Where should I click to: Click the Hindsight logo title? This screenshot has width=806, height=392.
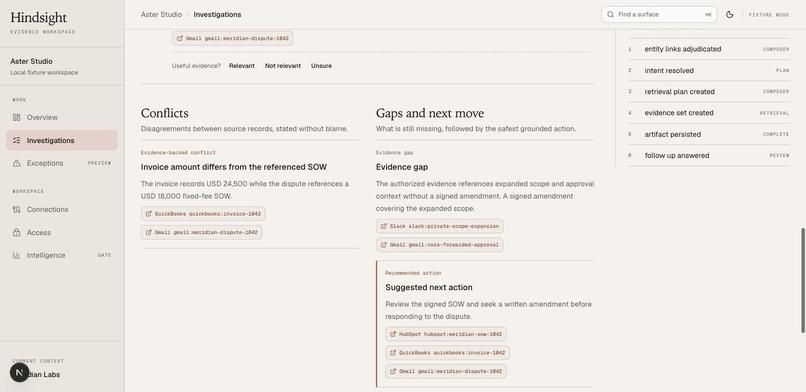(x=39, y=18)
